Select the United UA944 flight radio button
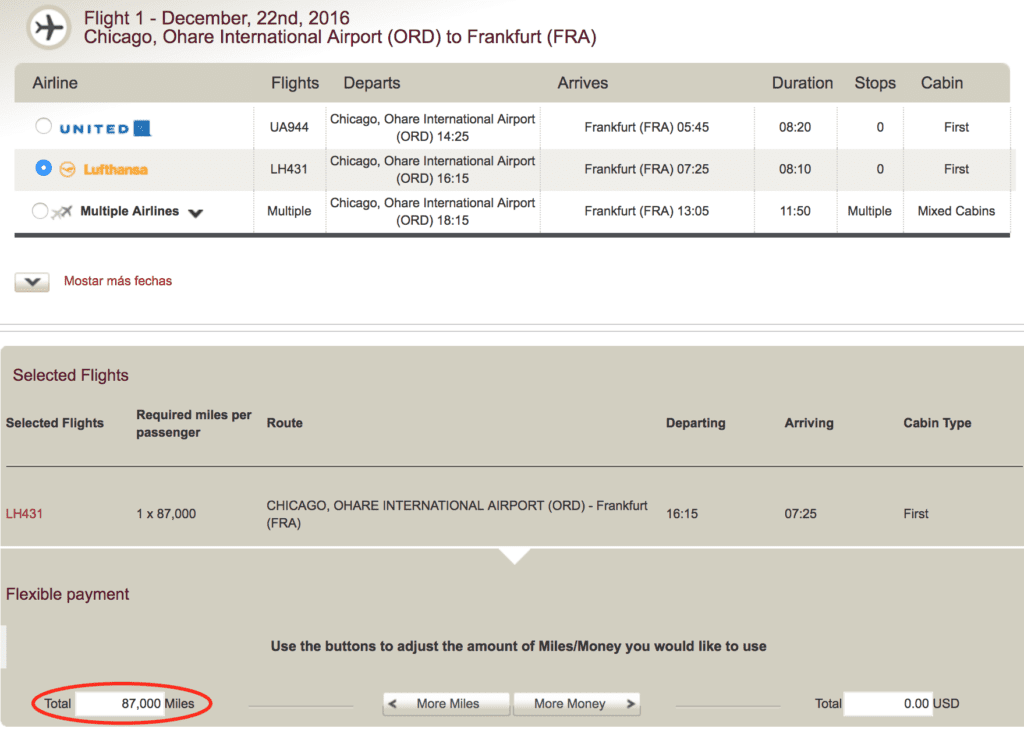This screenshot has width=1024, height=729. click(x=43, y=127)
